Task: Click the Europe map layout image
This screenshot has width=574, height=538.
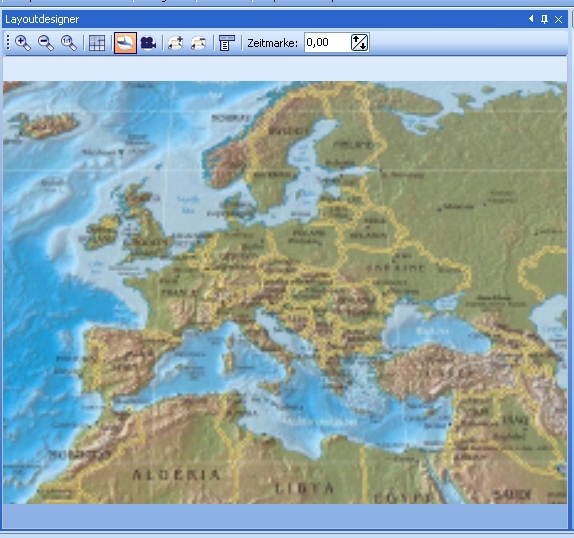Action: (x=285, y=292)
